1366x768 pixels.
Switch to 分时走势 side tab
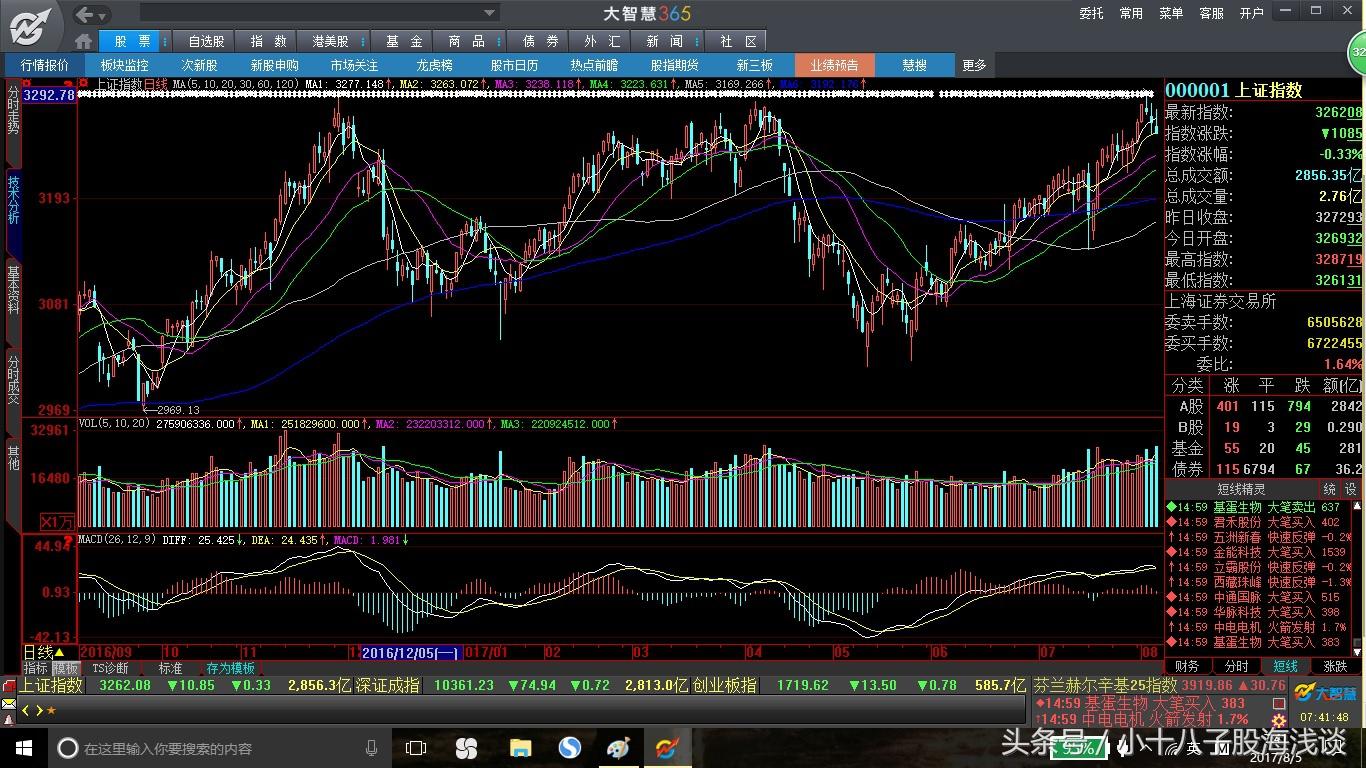(x=13, y=121)
